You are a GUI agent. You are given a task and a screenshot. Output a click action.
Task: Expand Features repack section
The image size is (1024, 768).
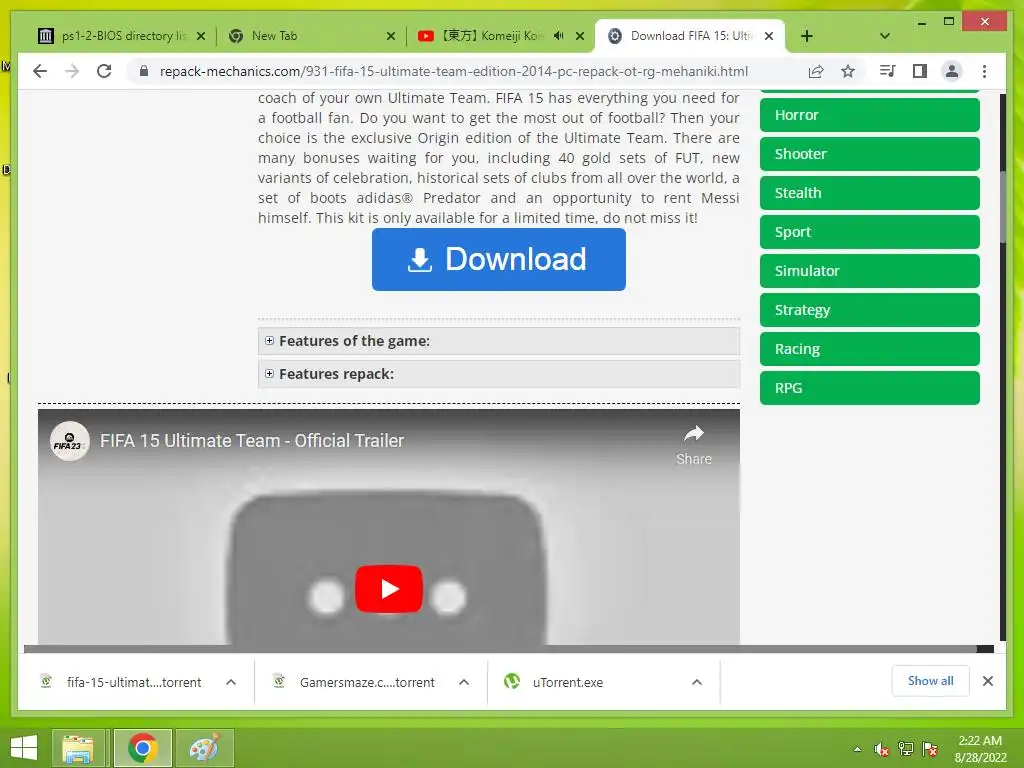[x=499, y=374]
